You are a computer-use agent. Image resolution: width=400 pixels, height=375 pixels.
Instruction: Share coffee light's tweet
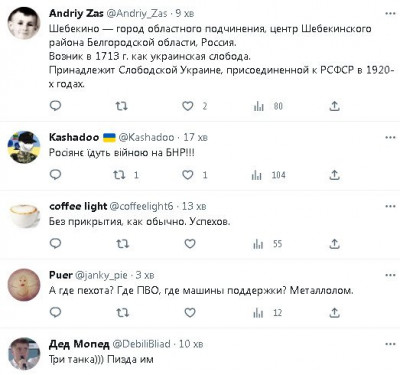[334, 244]
